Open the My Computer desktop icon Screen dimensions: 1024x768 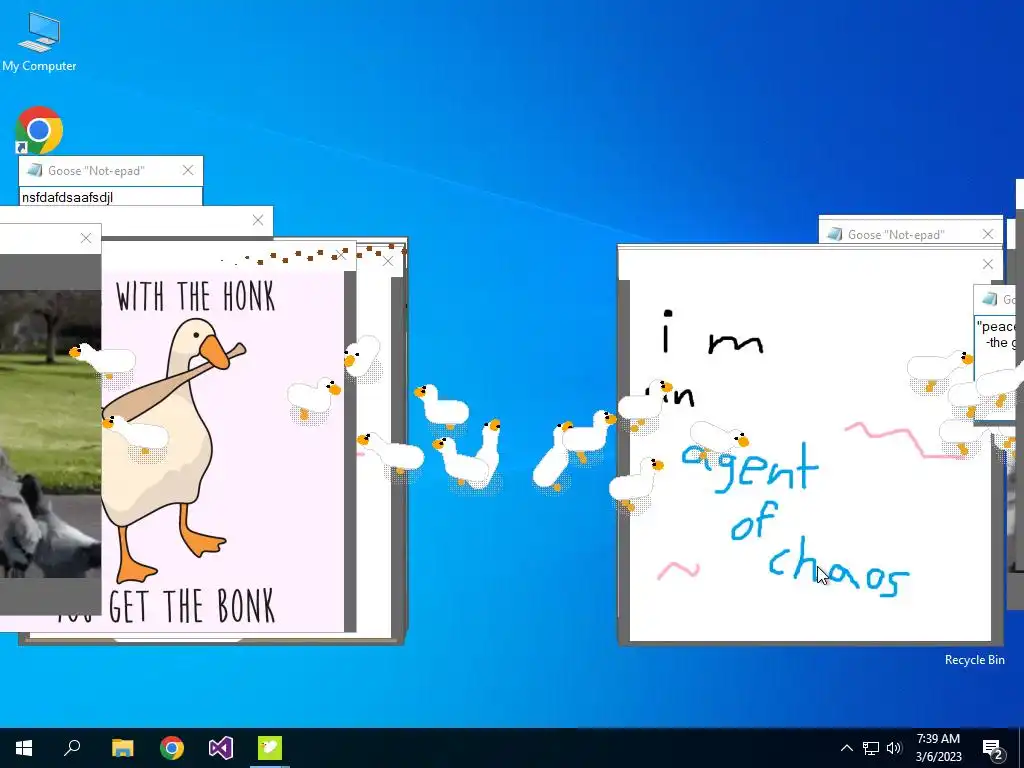pyautogui.click(x=39, y=42)
